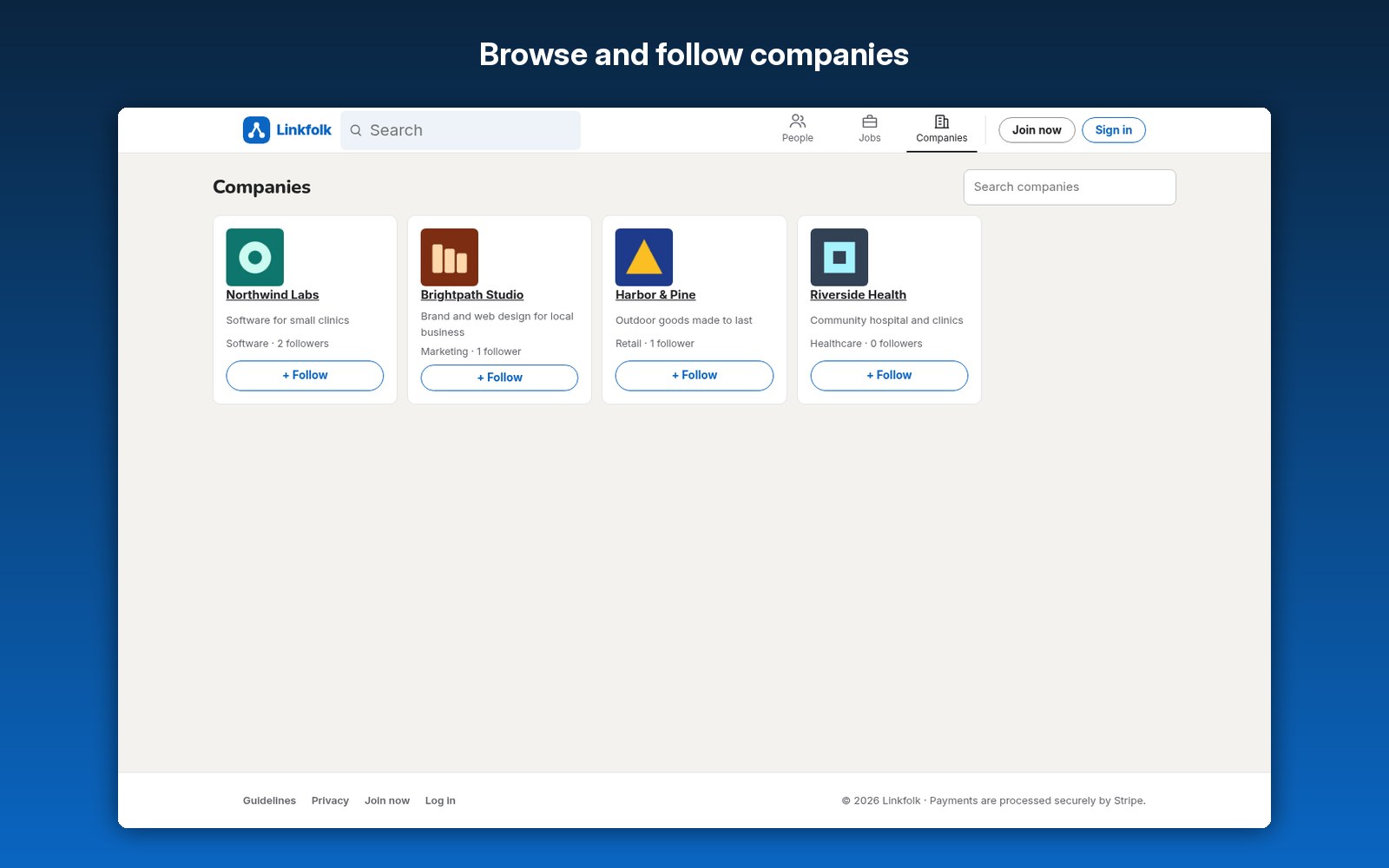Click the Harbor & Pine logo
This screenshot has height=868, width=1389.
(644, 257)
